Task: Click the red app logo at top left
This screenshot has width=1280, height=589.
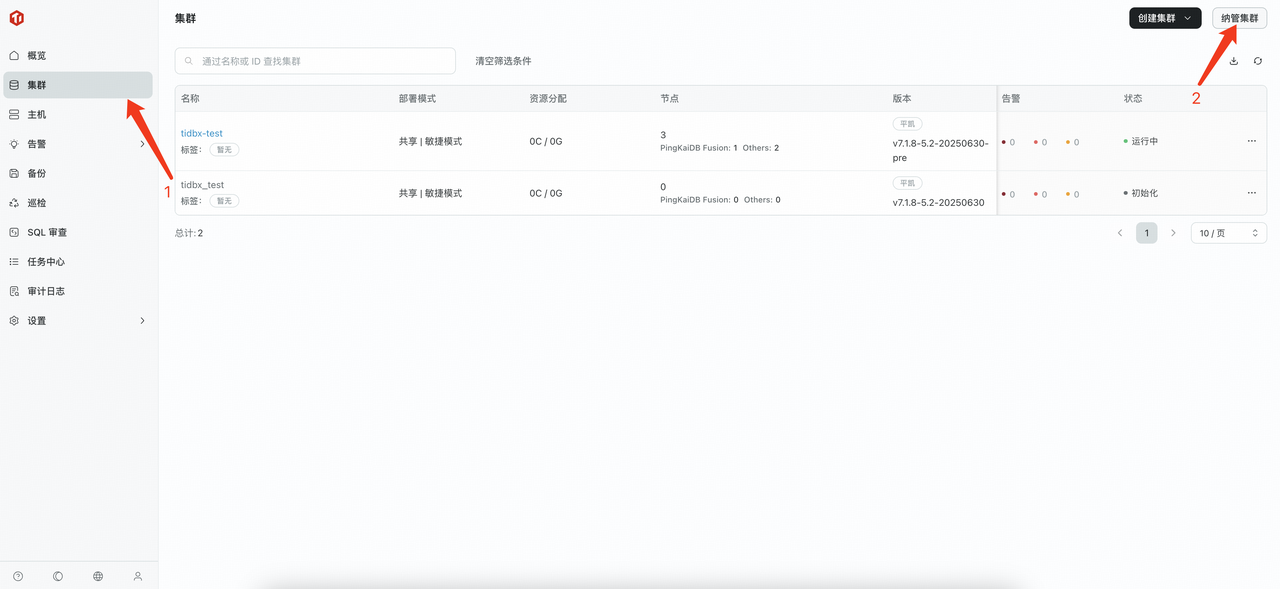Action: coord(15,16)
